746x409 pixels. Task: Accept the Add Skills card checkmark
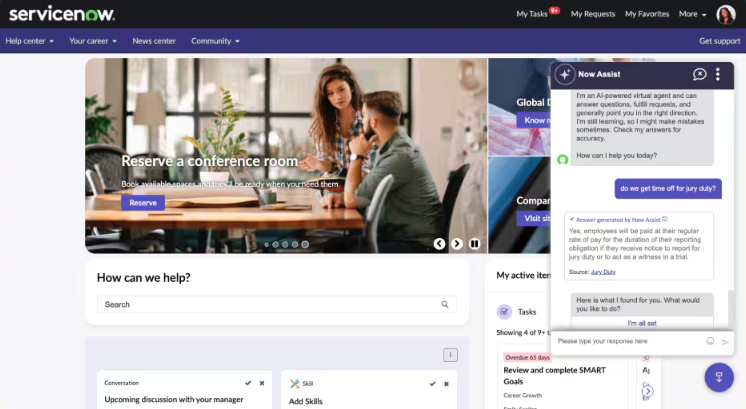[432, 384]
